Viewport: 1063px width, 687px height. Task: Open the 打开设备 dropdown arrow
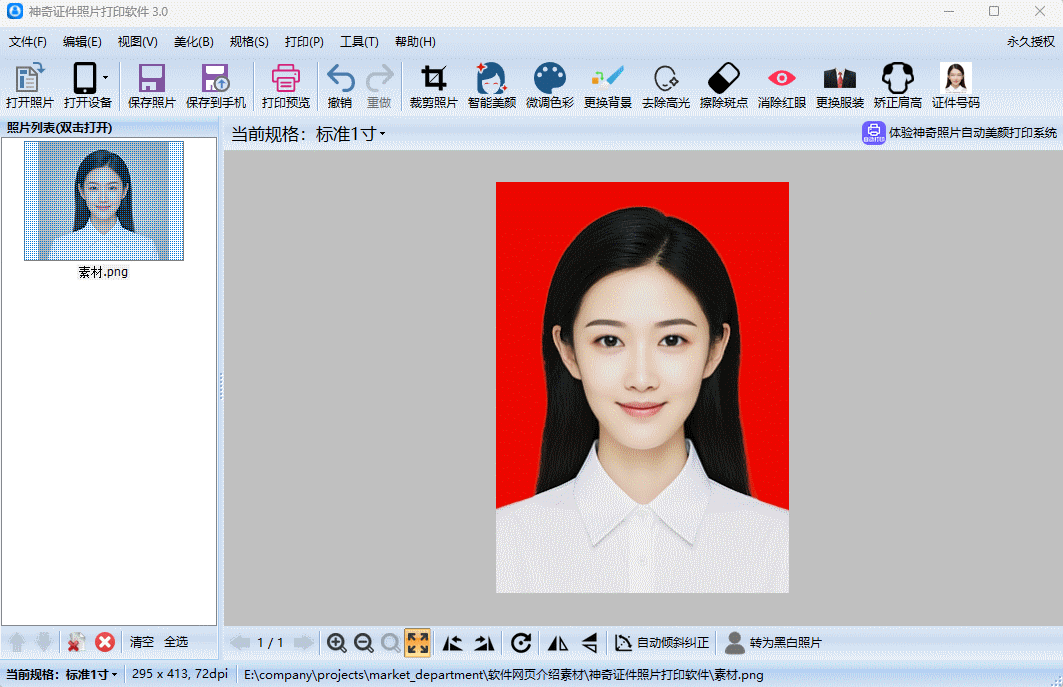105,78
